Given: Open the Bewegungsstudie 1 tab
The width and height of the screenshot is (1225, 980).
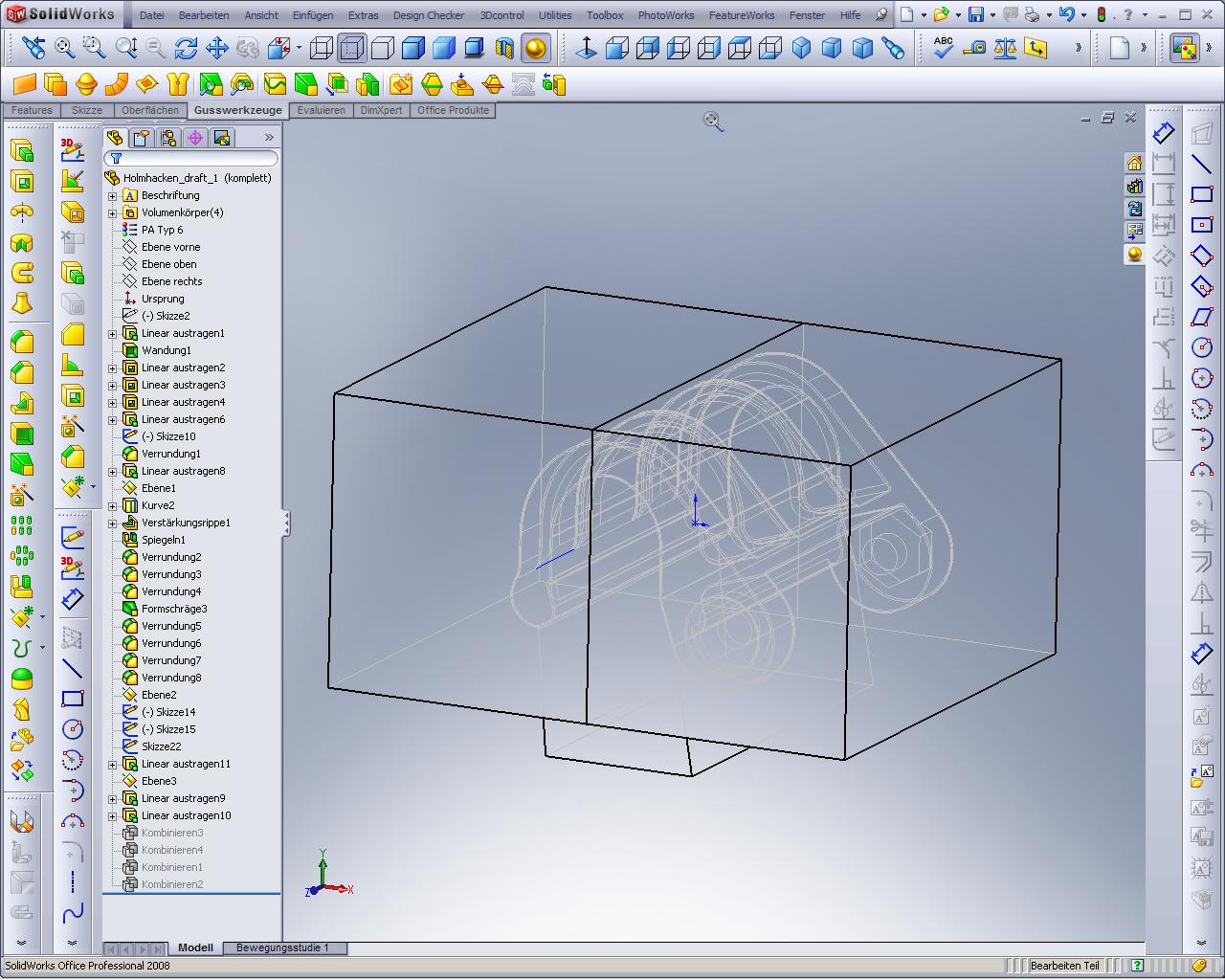Looking at the screenshot, I should tap(282, 947).
